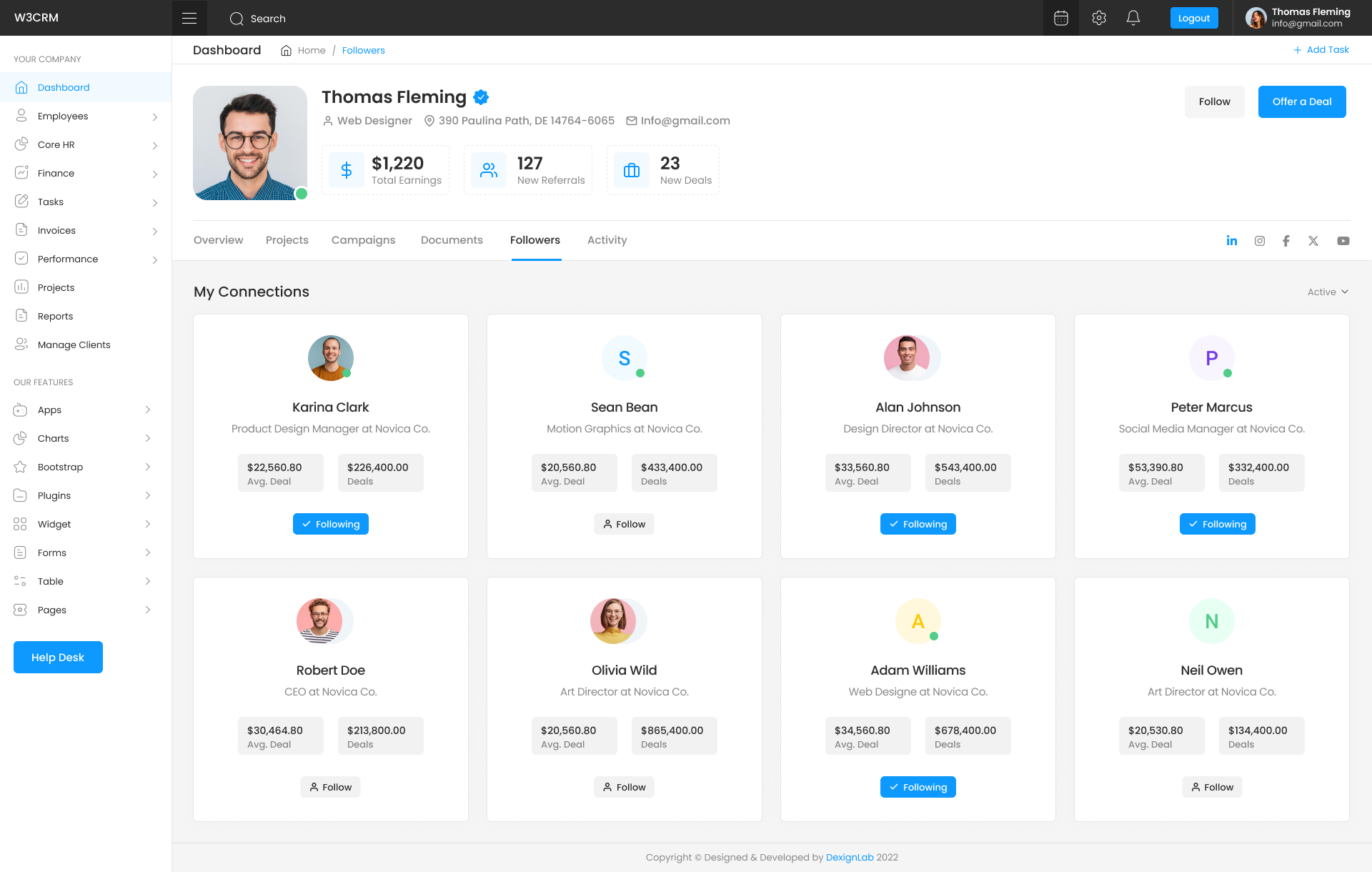Click Thomas Fleming's profile photo
Screen dimensions: 1372x872
(250, 142)
